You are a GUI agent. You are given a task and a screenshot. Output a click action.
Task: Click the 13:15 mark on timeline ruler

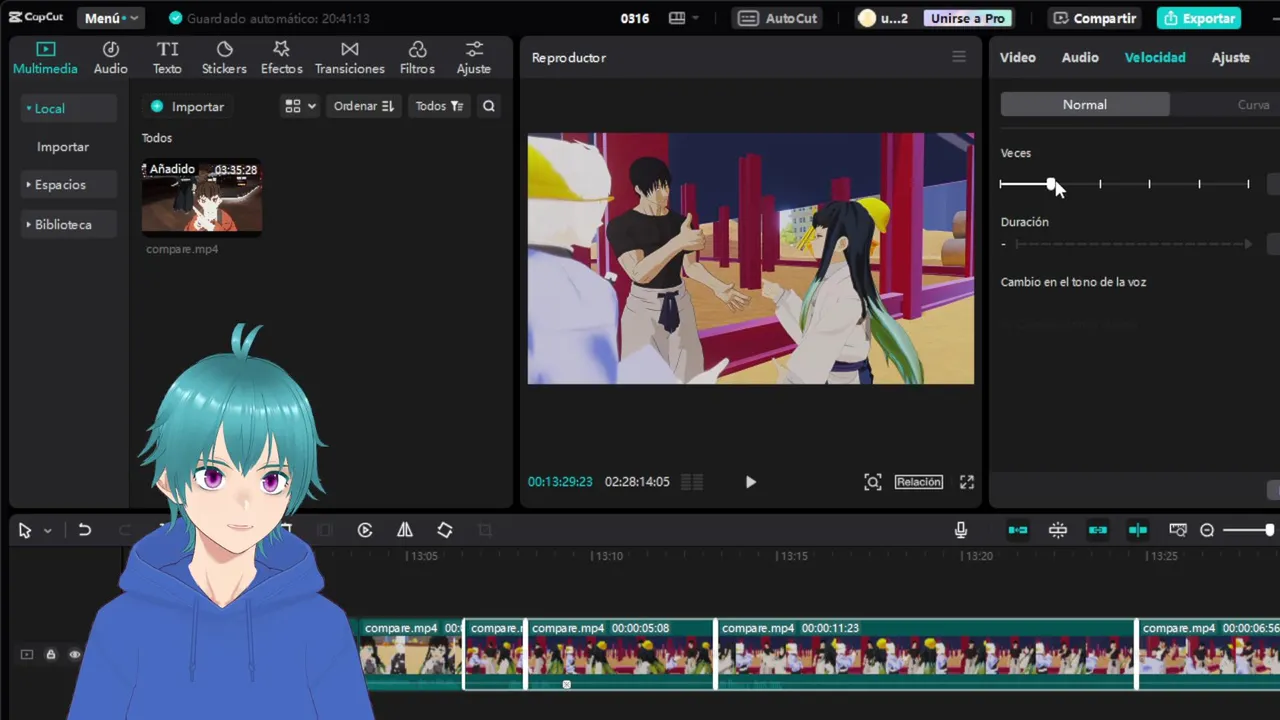[792, 556]
